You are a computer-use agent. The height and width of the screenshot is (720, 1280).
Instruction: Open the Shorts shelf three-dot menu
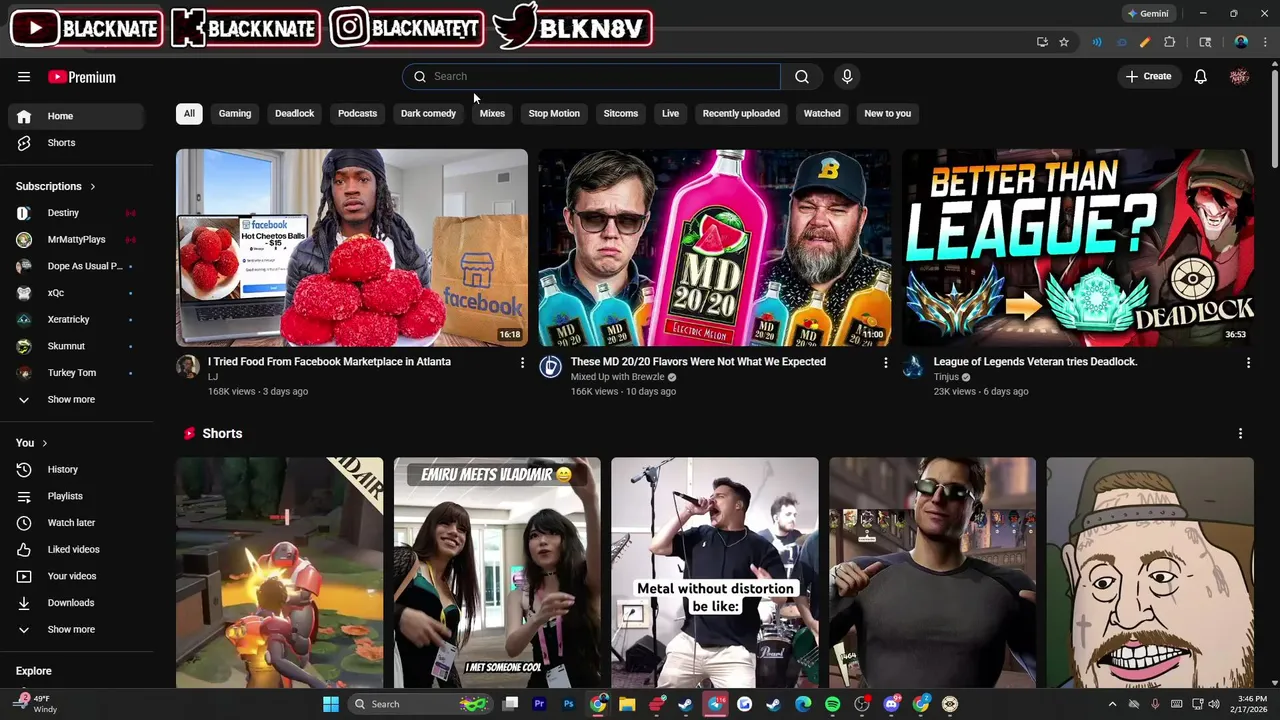[x=1240, y=434]
